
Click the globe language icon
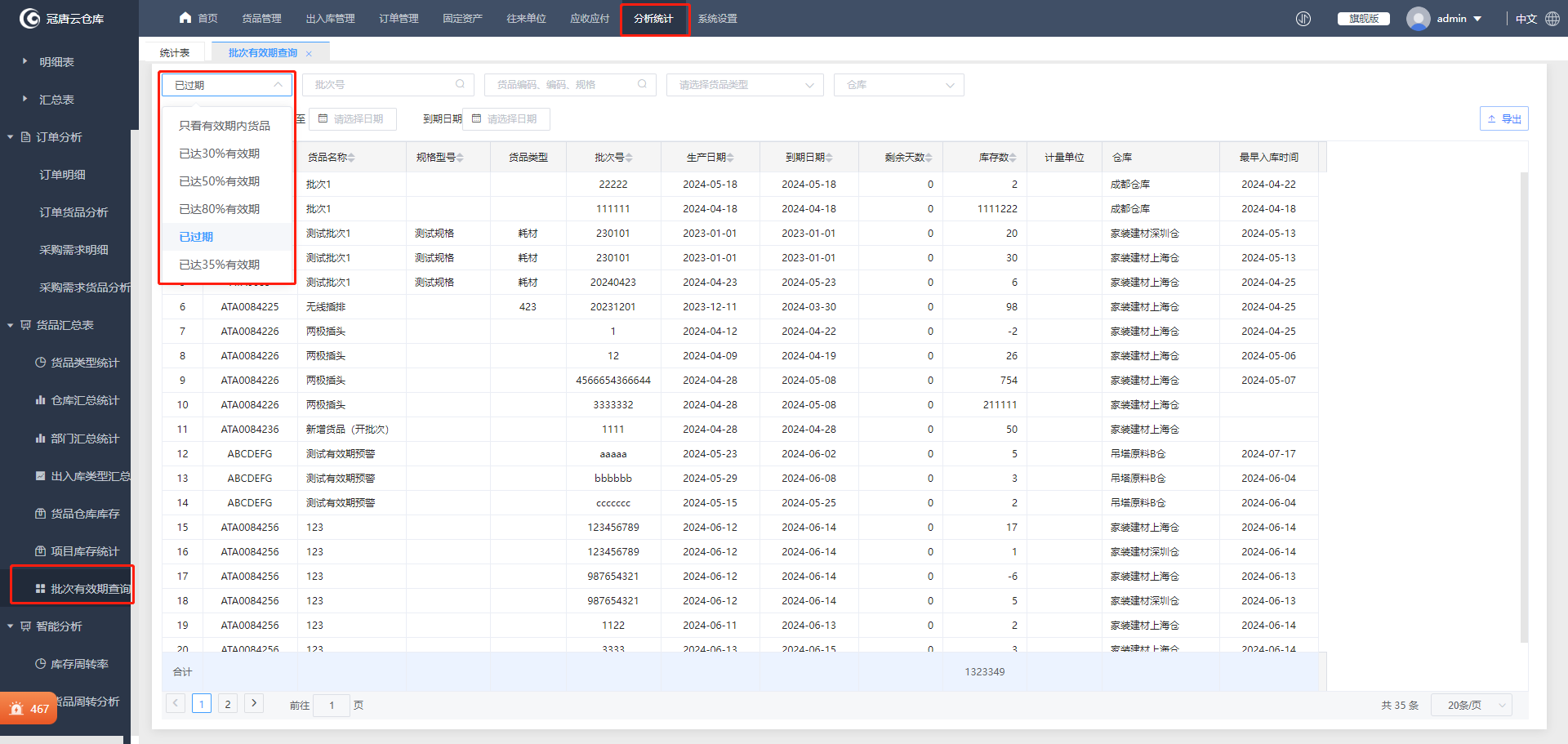1552,19
